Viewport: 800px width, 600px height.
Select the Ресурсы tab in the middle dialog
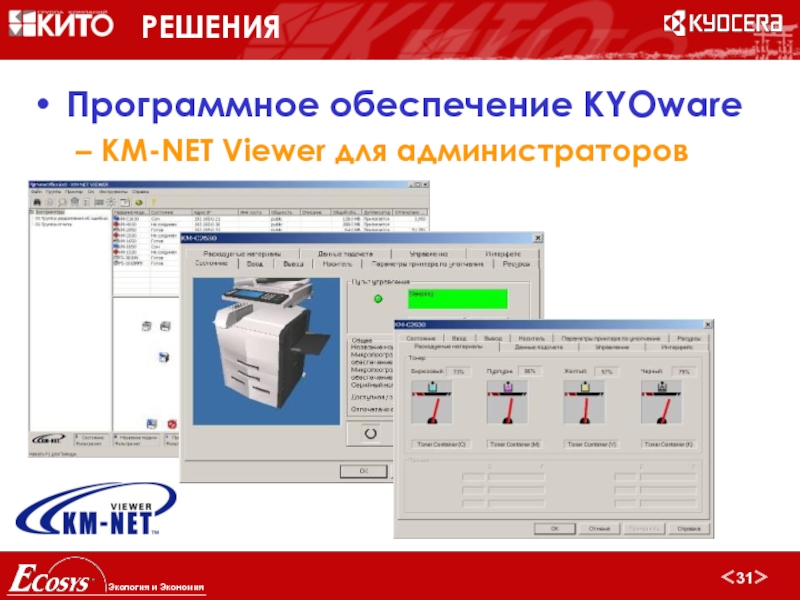tap(516, 264)
